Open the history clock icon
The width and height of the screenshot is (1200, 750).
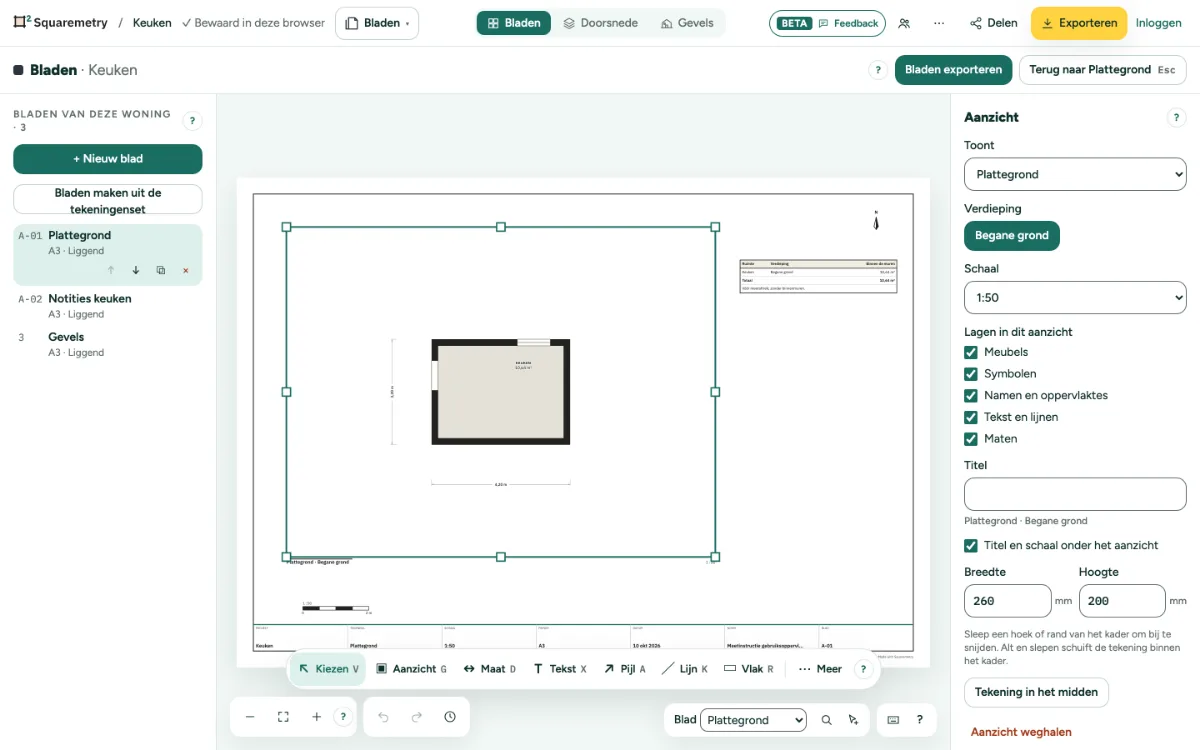tap(450, 717)
